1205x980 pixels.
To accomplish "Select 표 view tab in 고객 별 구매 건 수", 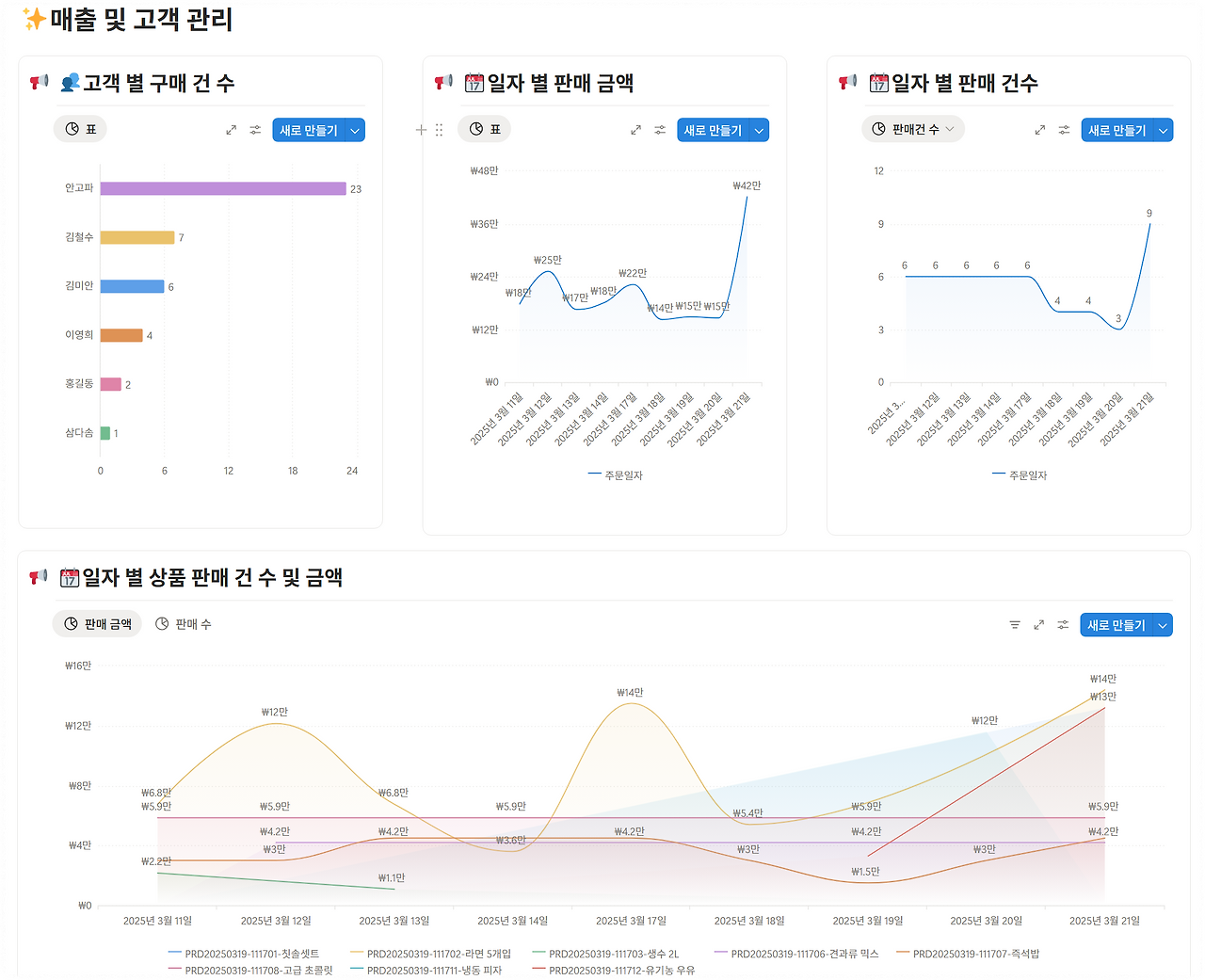I will coord(80,129).
